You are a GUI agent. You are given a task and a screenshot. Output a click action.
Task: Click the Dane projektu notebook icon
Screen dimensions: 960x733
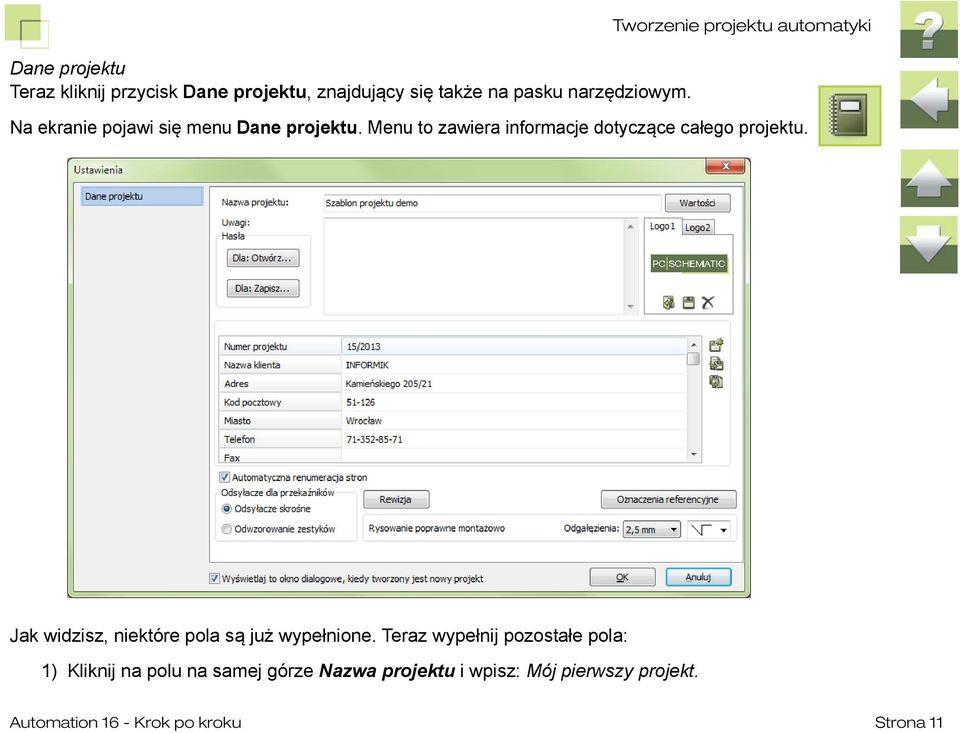pos(849,116)
